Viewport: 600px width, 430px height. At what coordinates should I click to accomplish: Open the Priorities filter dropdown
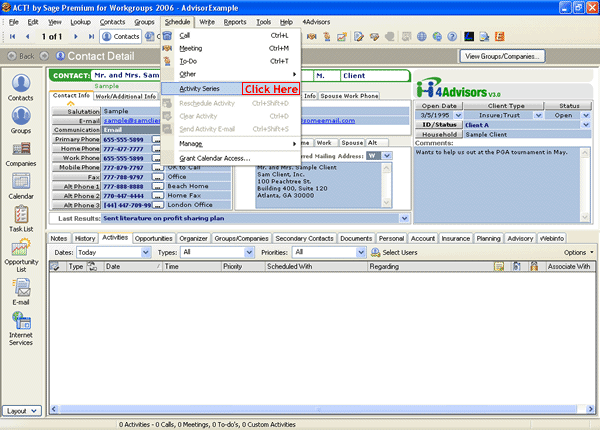(360, 252)
